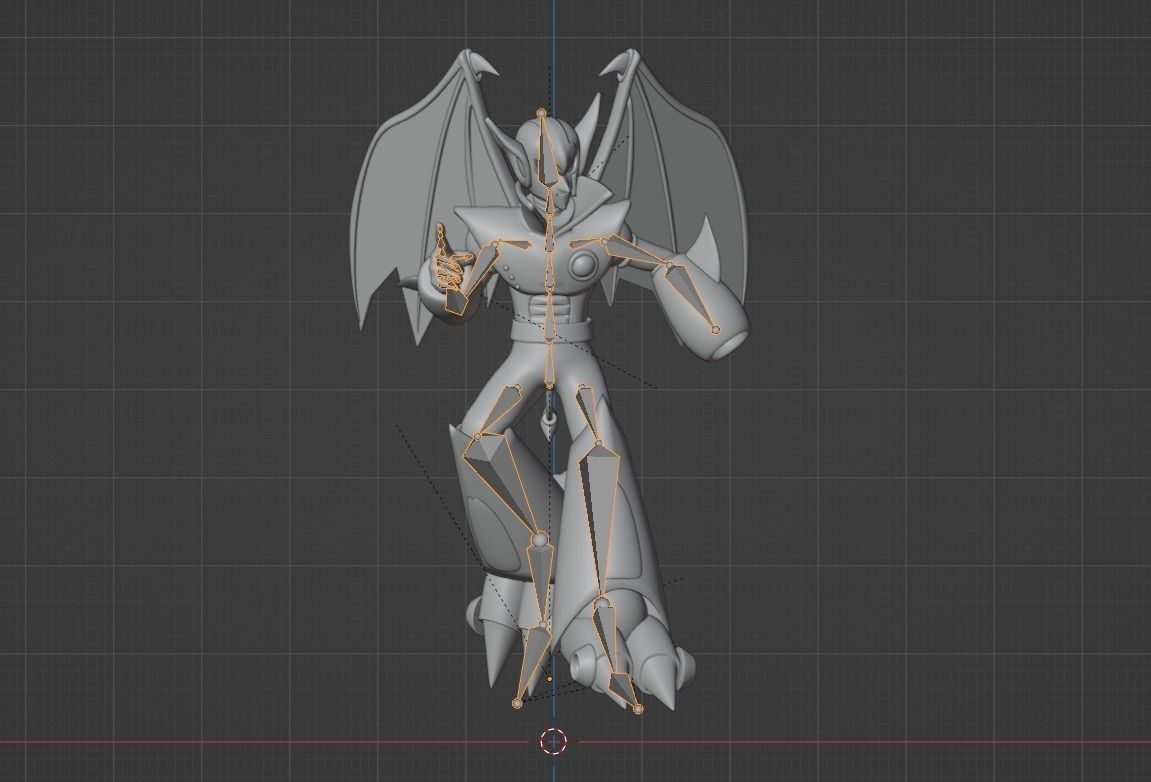Click the ankle joint sphere of the straight leg
The height and width of the screenshot is (782, 1151).
(x=602, y=604)
